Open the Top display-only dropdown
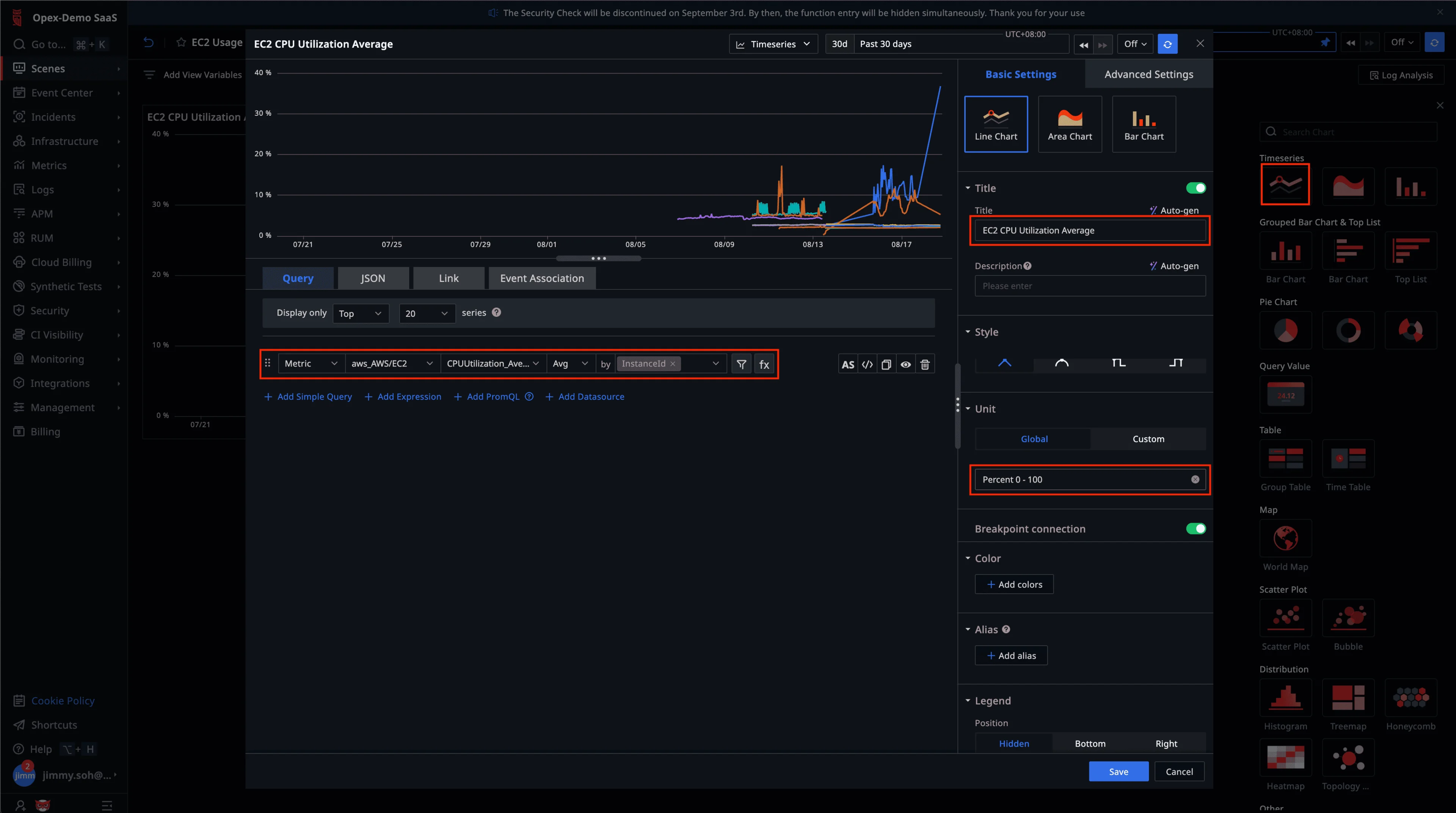The height and width of the screenshot is (813, 1456). click(x=360, y=313)
